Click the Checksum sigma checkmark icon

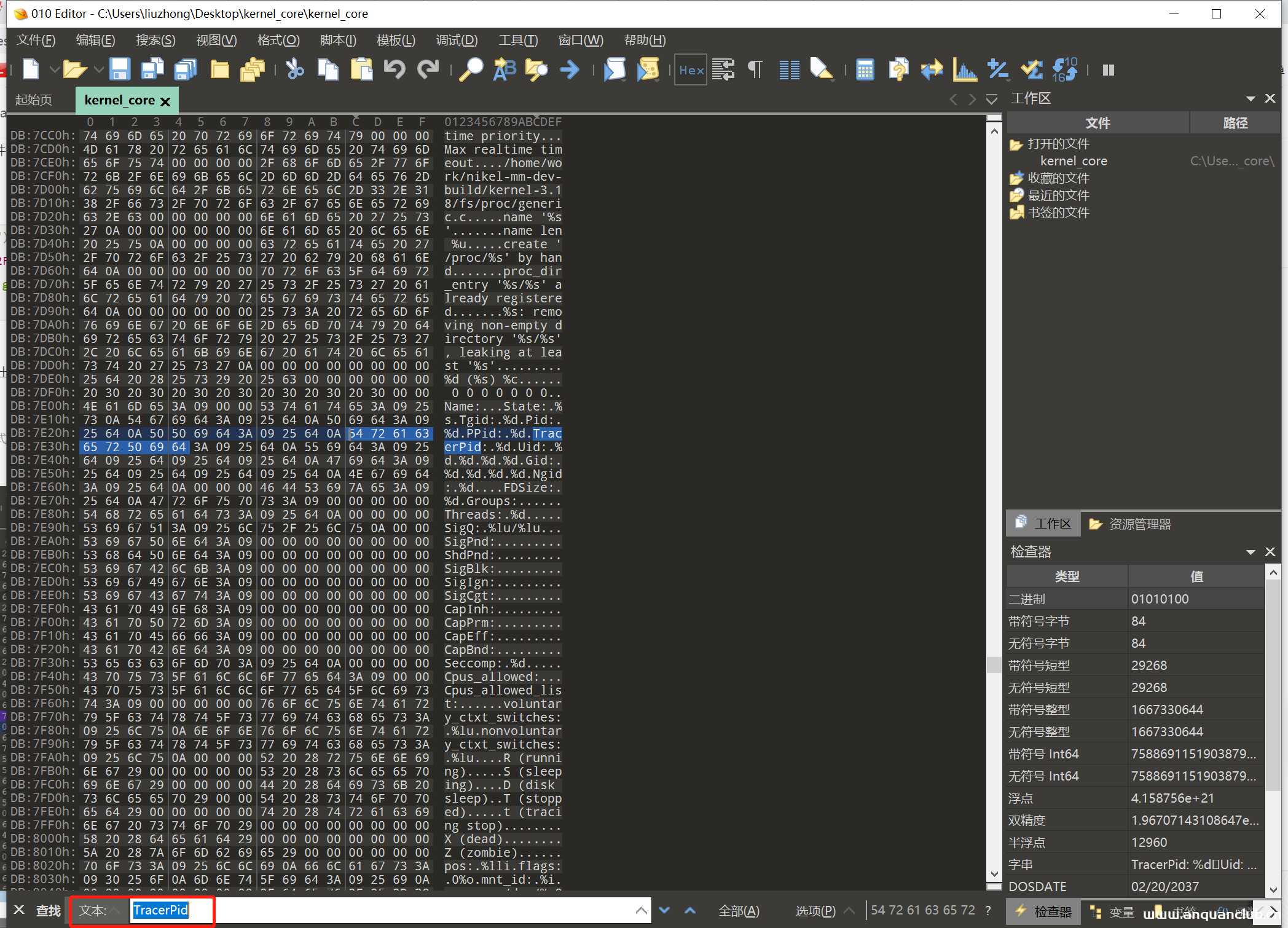[1032, 69]
